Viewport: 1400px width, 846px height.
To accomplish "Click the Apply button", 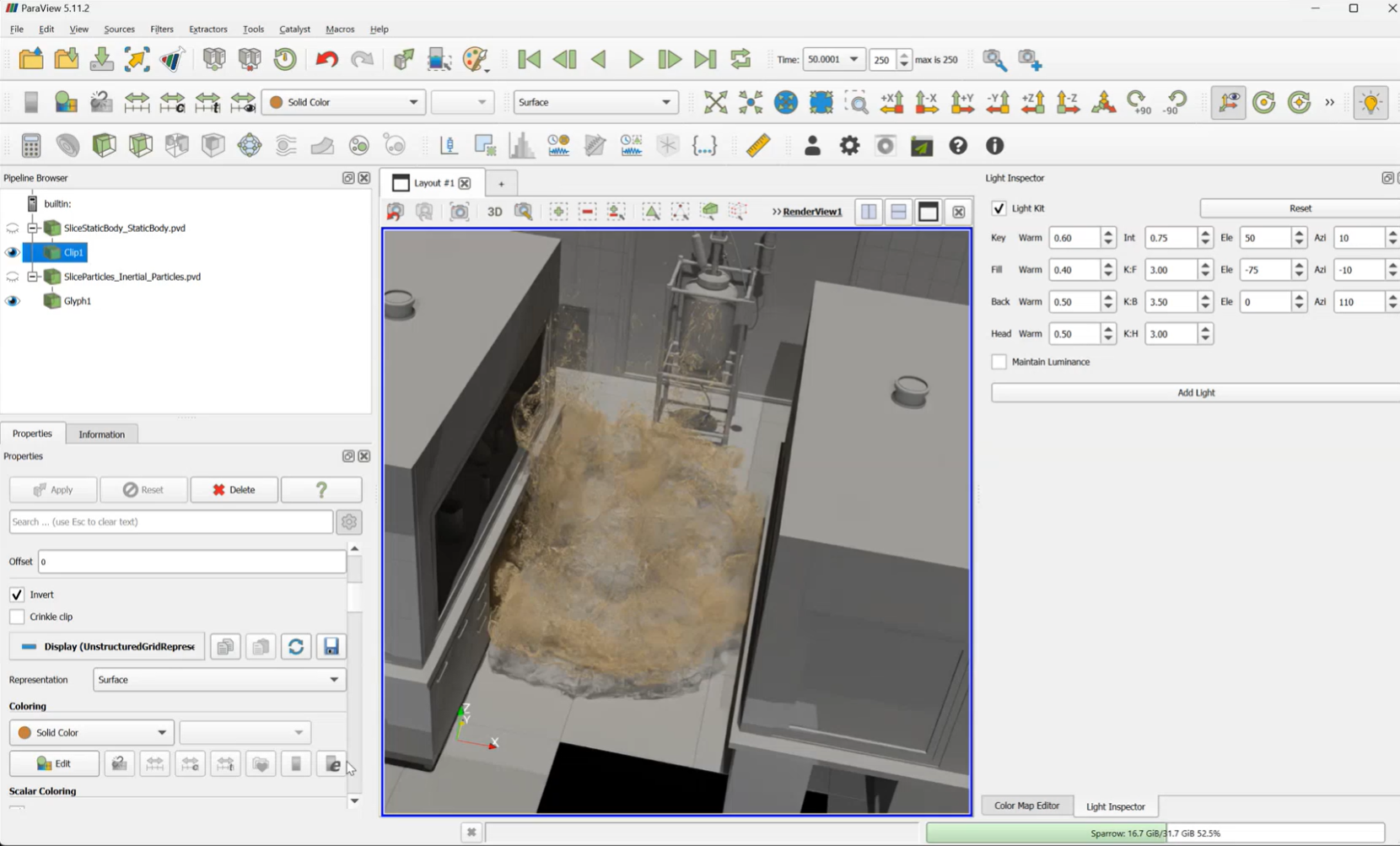I will point(53,490).
